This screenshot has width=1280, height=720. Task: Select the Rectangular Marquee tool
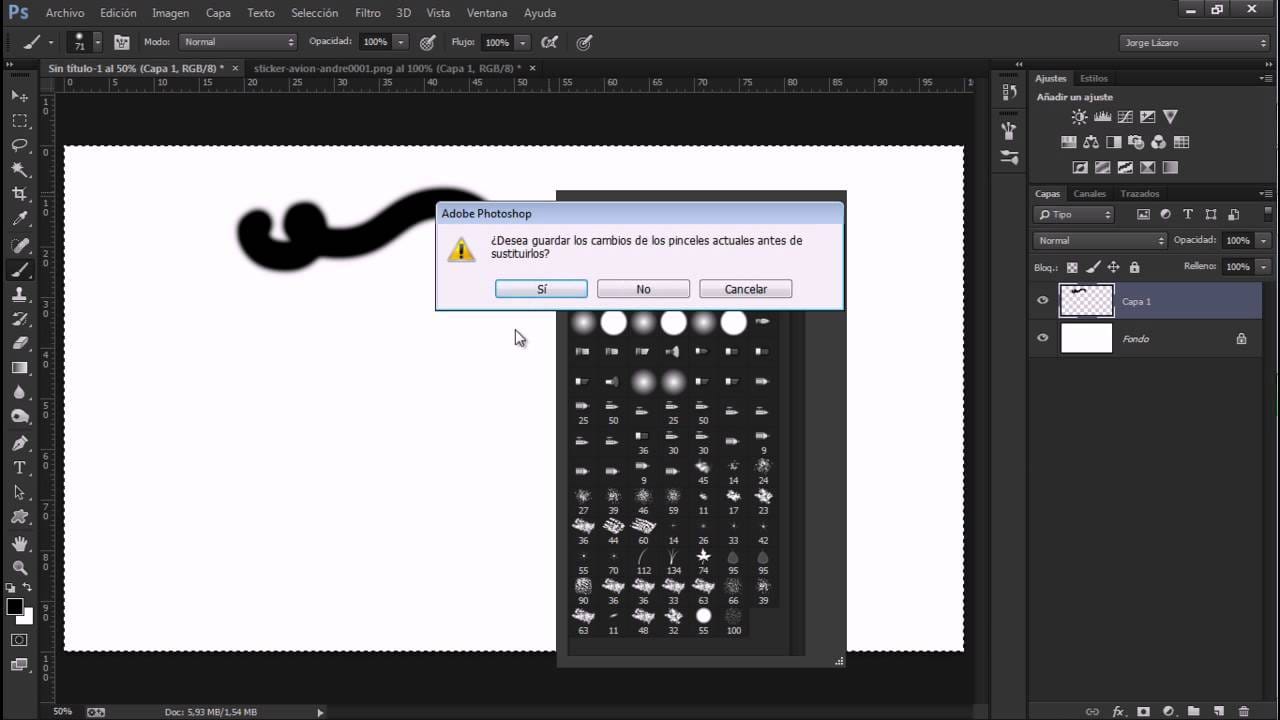click(x=19, y=120)
